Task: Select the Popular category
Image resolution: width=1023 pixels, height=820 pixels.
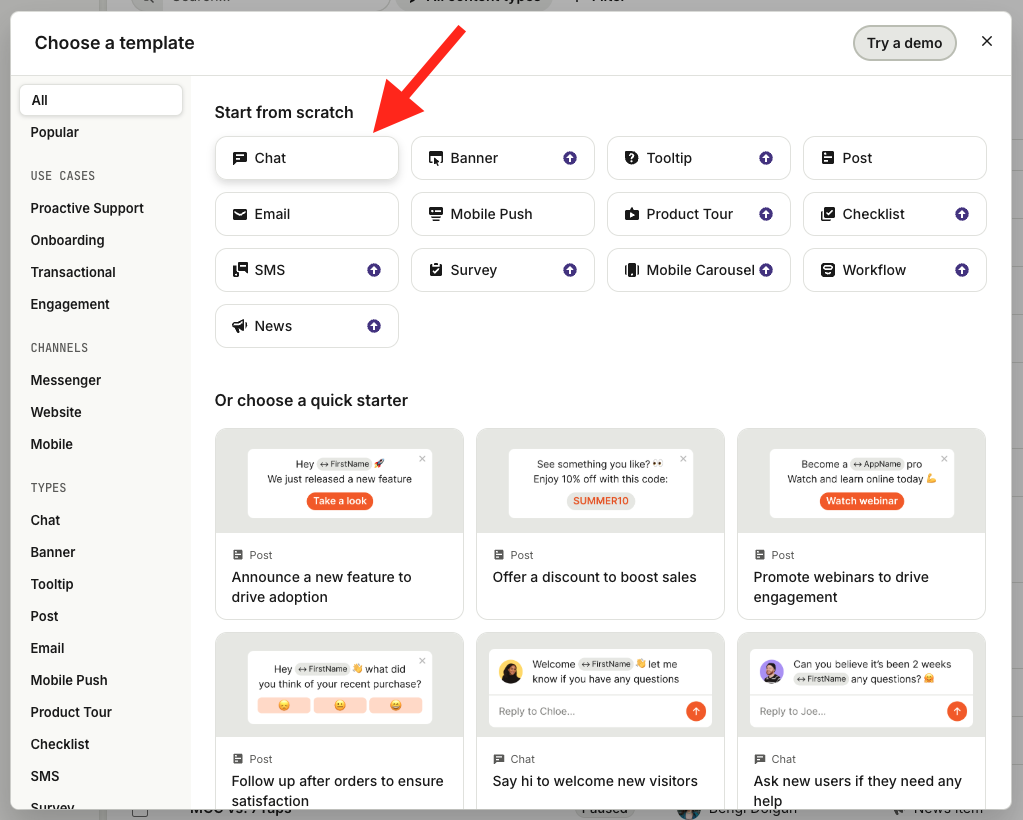Action: pos(55,132)
